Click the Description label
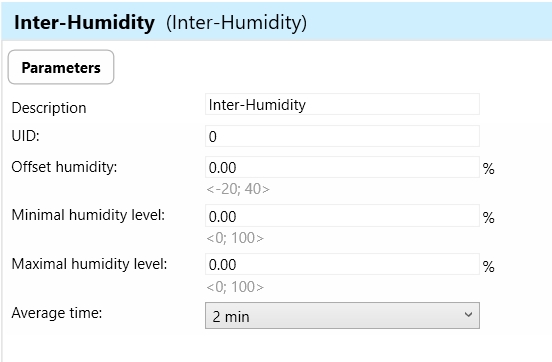 pyautogui.click(x=49, y=108)
